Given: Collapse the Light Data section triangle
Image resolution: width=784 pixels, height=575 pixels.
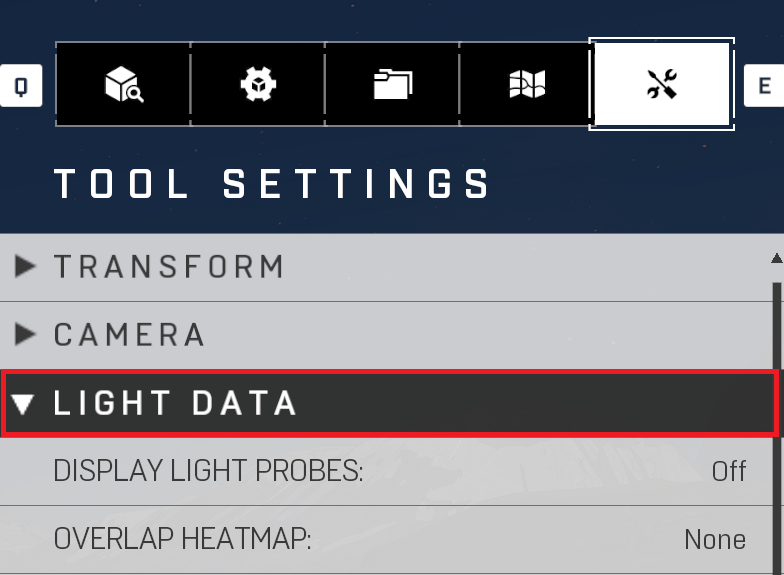Looking at the screenshot, I should [23, 404].
